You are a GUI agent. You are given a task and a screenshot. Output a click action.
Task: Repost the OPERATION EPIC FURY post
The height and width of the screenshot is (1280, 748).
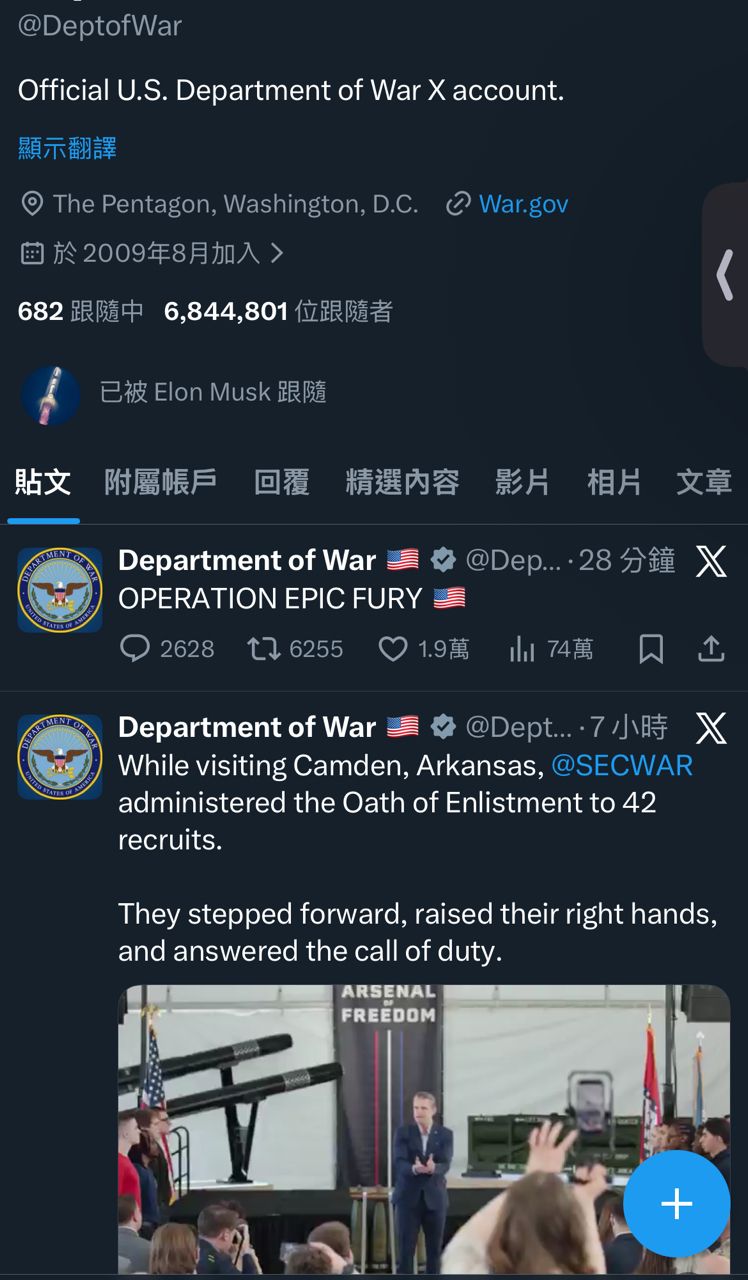[x=264, y=649]
